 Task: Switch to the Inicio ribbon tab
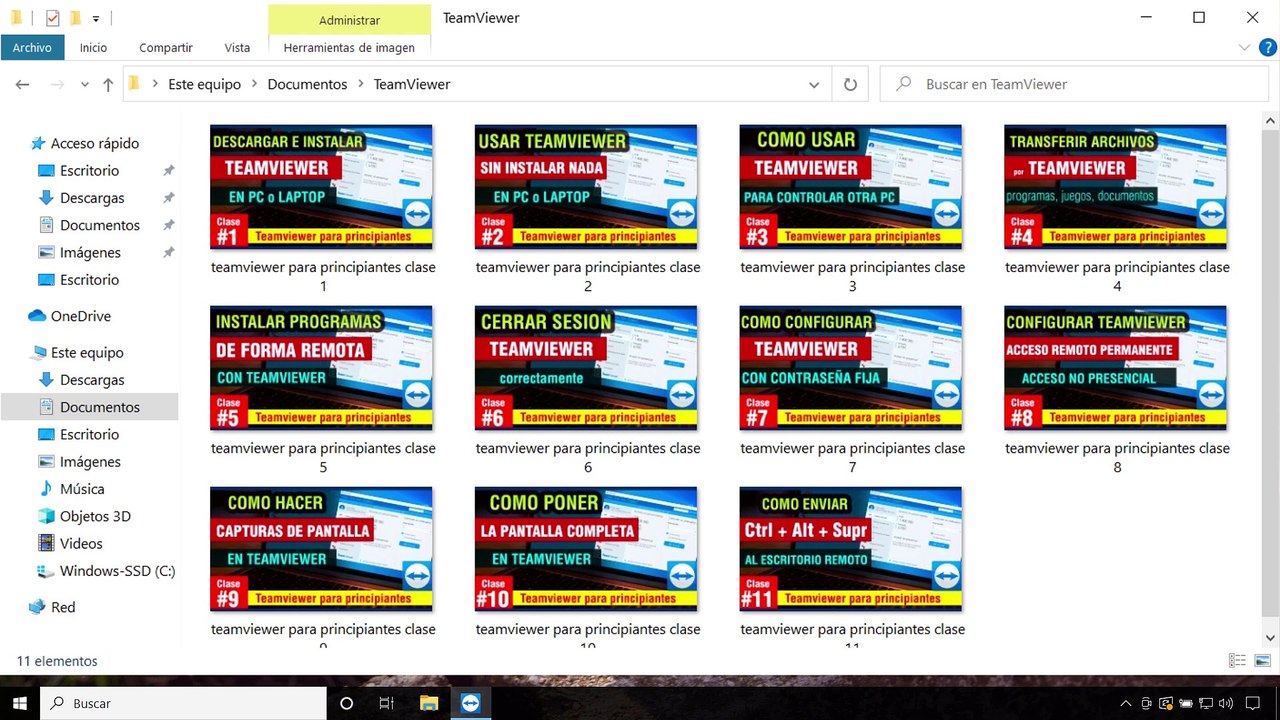(93, 47)
